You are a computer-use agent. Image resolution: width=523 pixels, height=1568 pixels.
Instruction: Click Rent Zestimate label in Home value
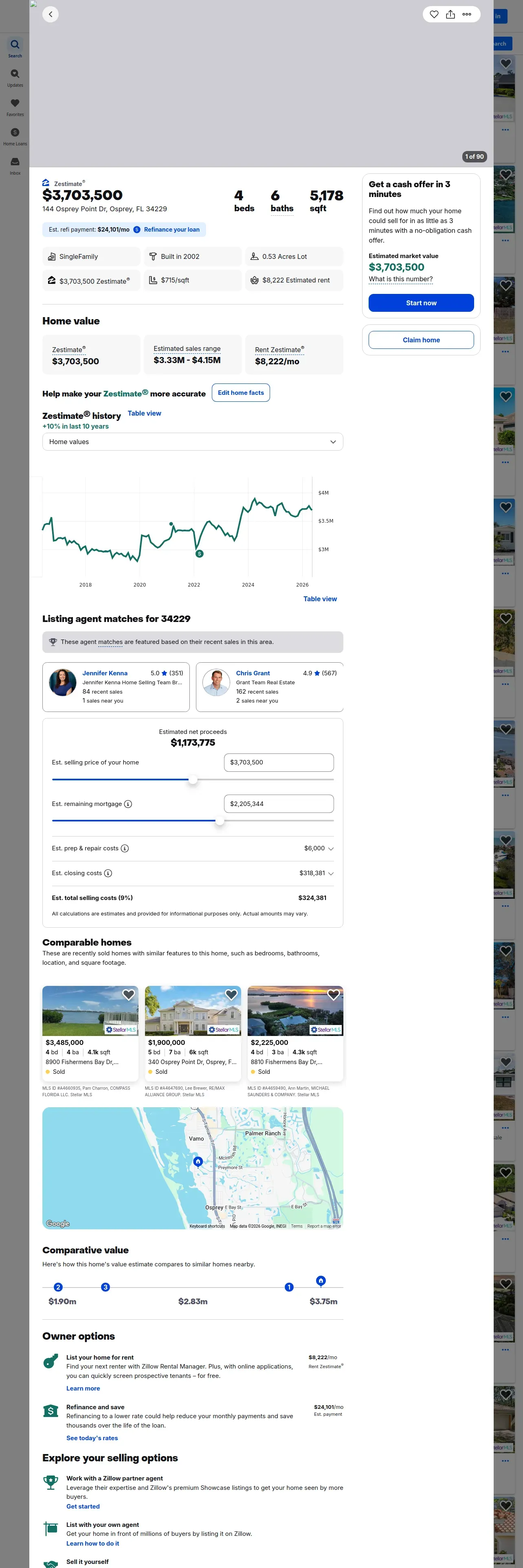[279, 350]
